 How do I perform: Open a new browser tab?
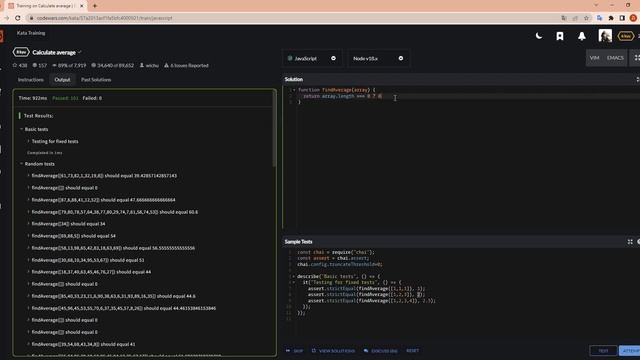95,6
